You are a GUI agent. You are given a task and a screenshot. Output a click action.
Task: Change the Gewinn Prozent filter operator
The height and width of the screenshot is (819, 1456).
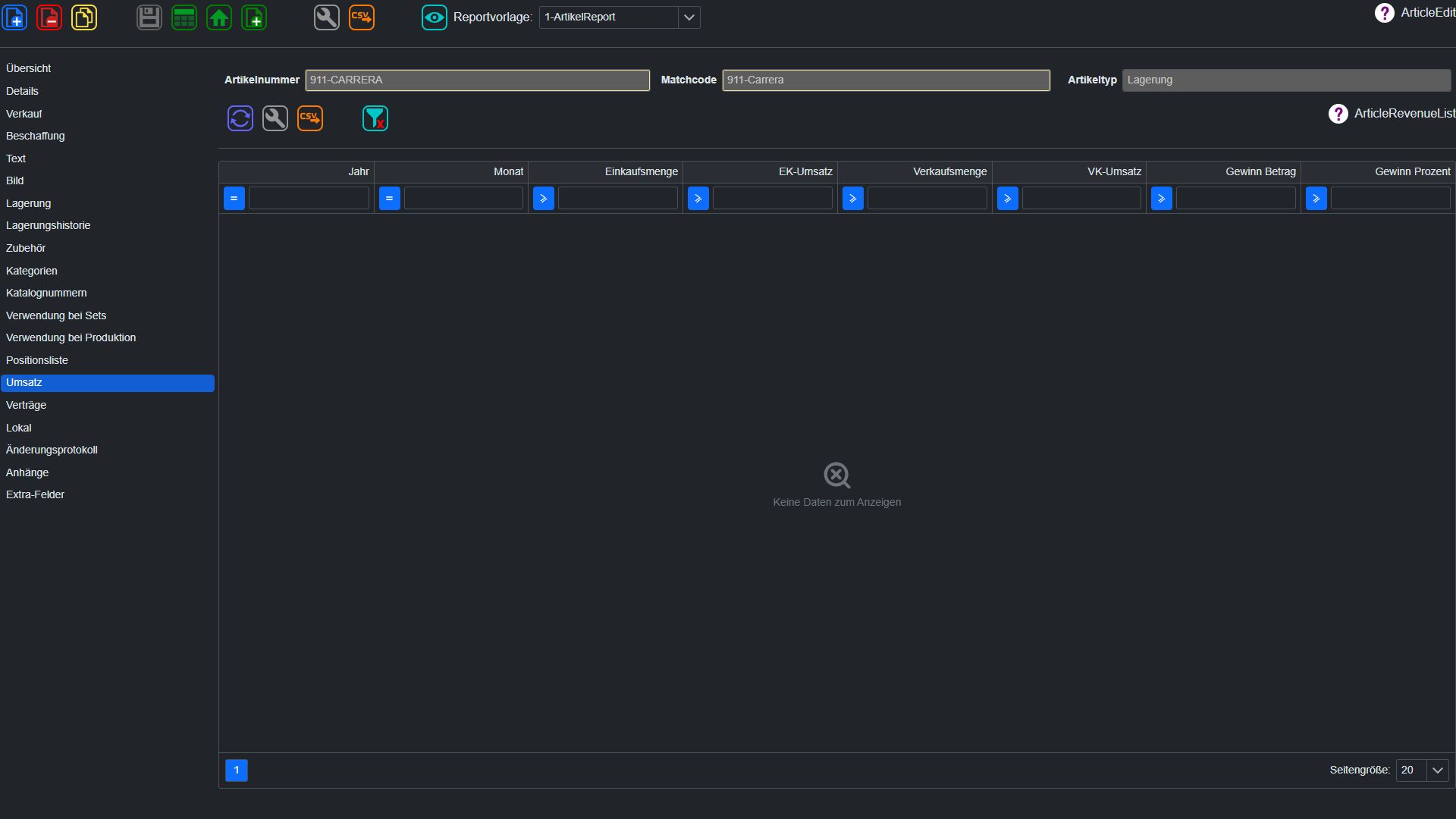[1316, 199]
